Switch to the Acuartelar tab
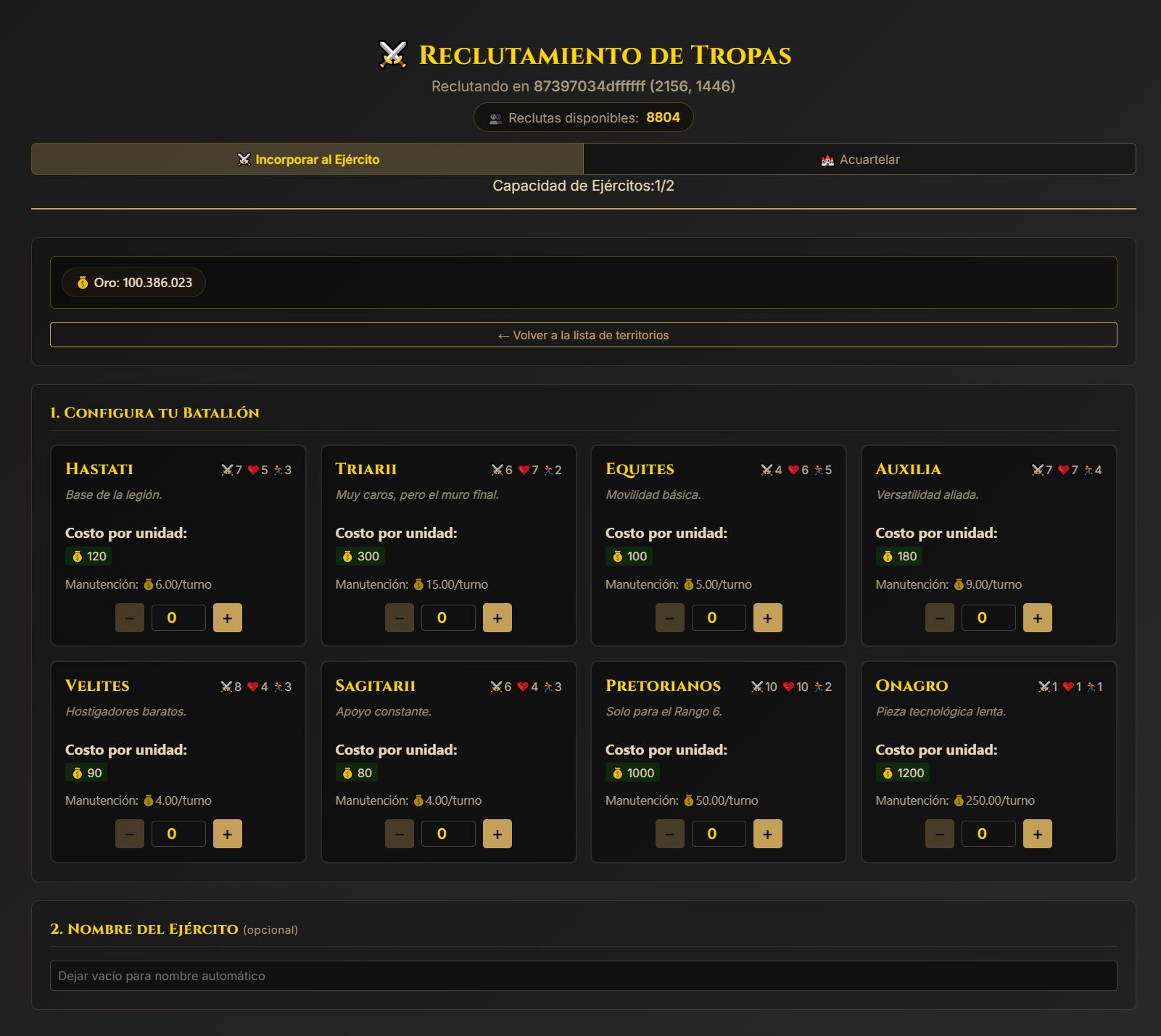The image size is (1161, 1036). 859,159
